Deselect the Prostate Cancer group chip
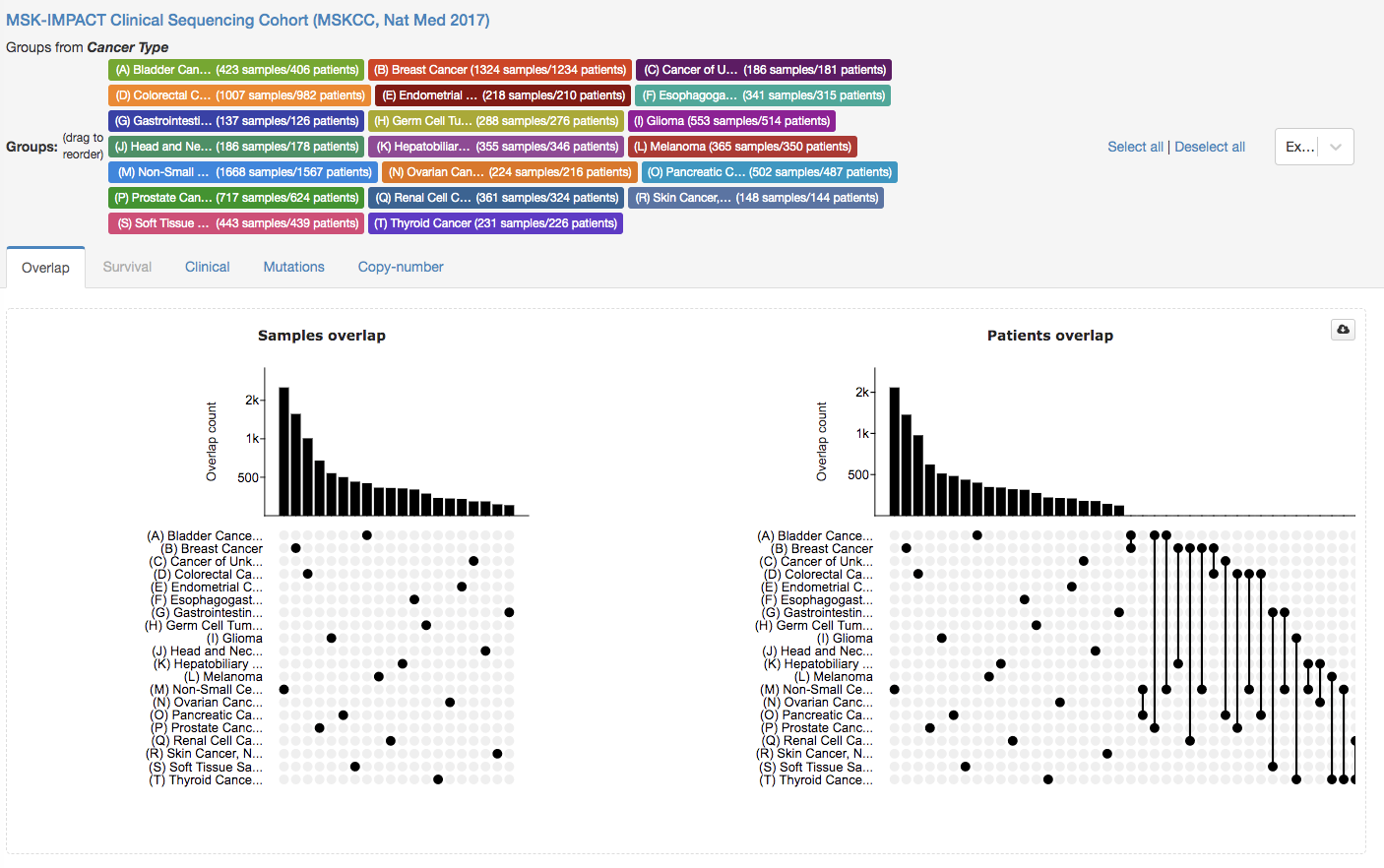The image size is (1384, 868). click(x=236, y=197)
